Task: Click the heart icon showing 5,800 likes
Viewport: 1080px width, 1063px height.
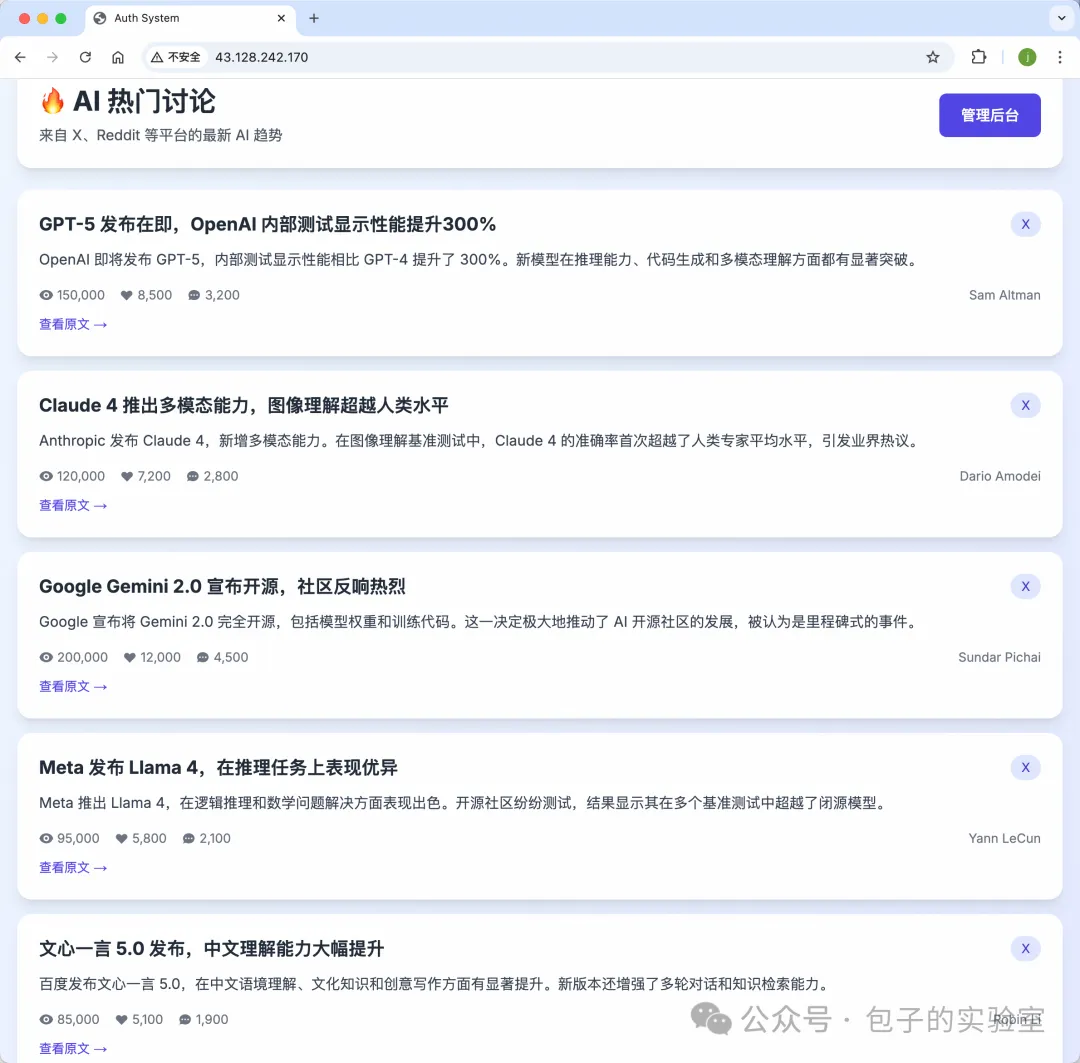Action: click(x=122, y=839)
